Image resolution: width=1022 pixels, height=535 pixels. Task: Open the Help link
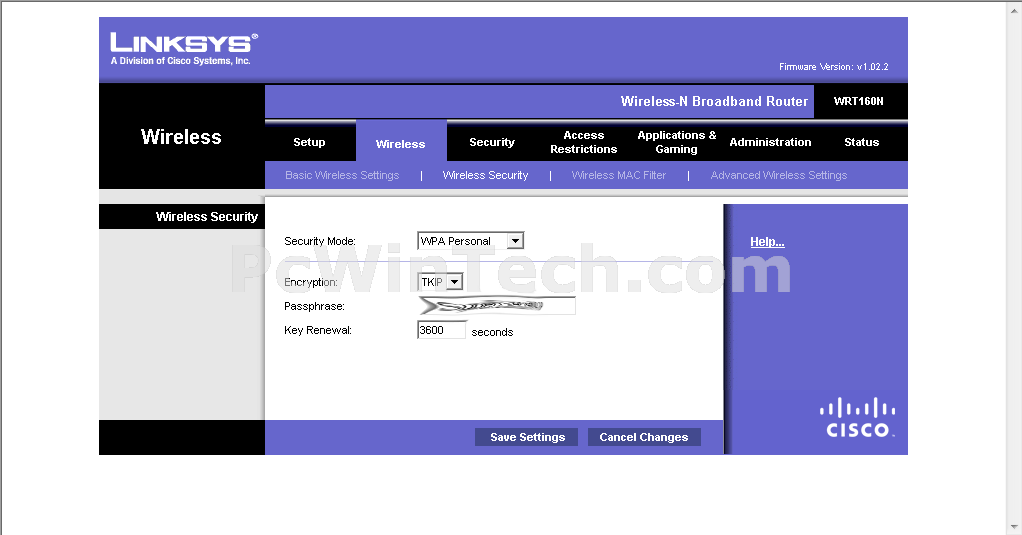click(x=767, y=242)
